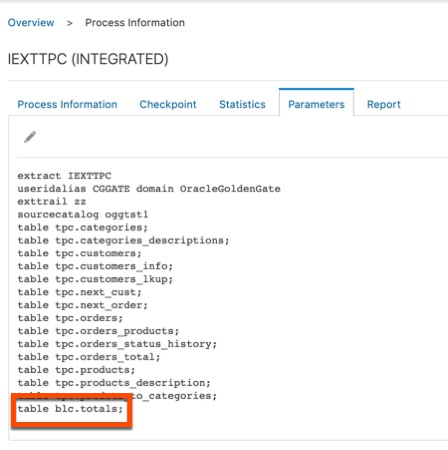Click the 'sourcecatalog oggtst1' line
448x450 pixels.
pos(83,214)
